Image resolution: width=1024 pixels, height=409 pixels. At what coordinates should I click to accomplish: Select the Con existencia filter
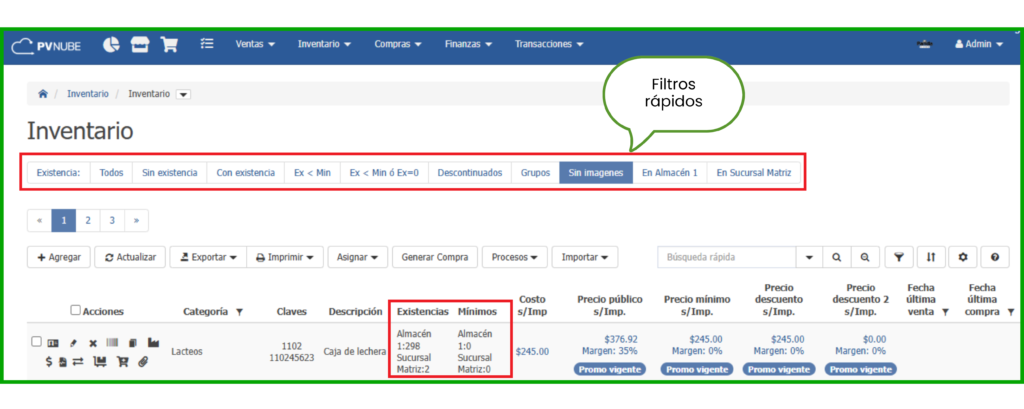point(246,173)
